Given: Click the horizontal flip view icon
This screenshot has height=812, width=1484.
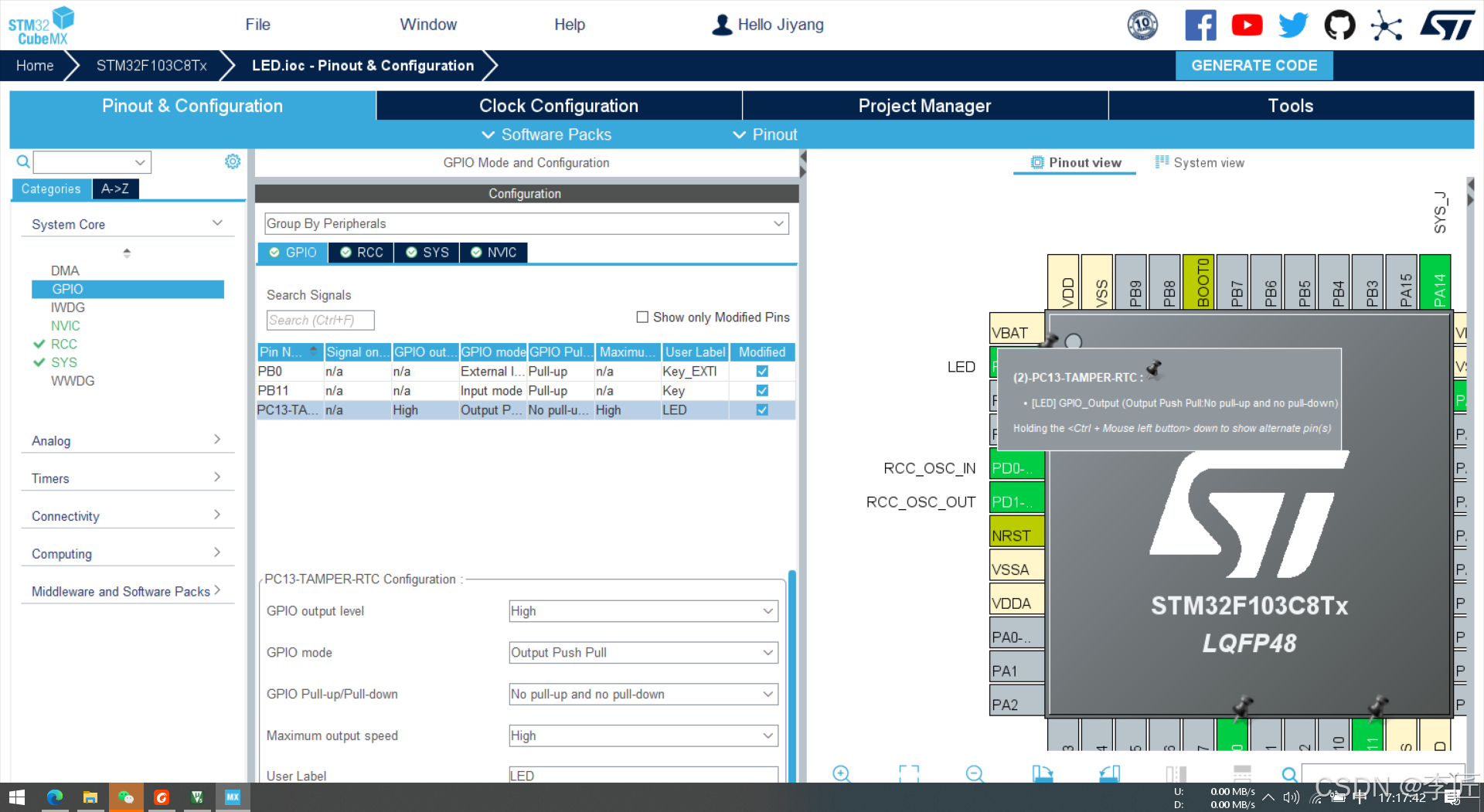Looking at the screenshot, I should 1242,773.
